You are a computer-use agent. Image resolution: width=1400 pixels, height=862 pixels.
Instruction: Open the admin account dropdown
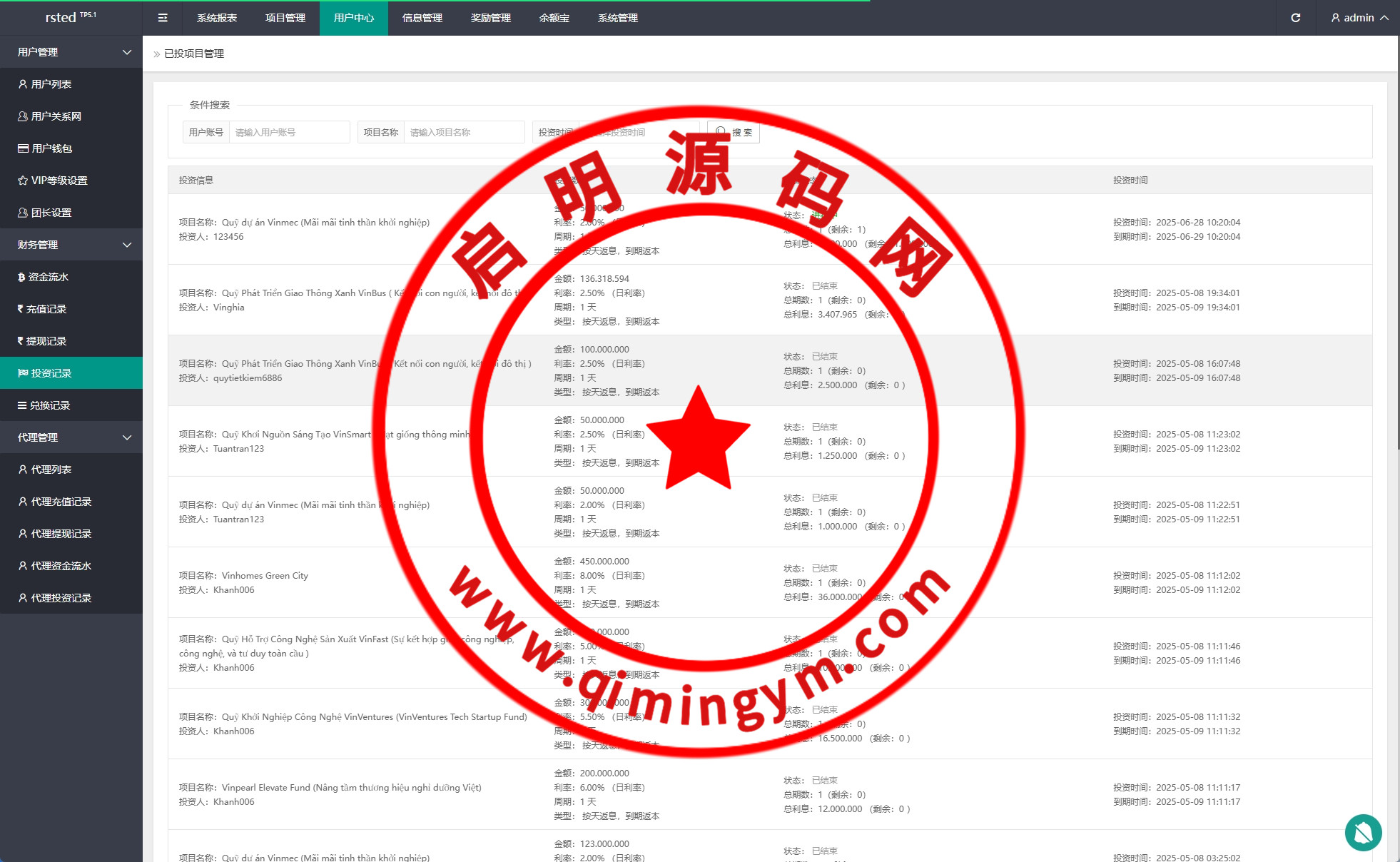click(1359, 18)
